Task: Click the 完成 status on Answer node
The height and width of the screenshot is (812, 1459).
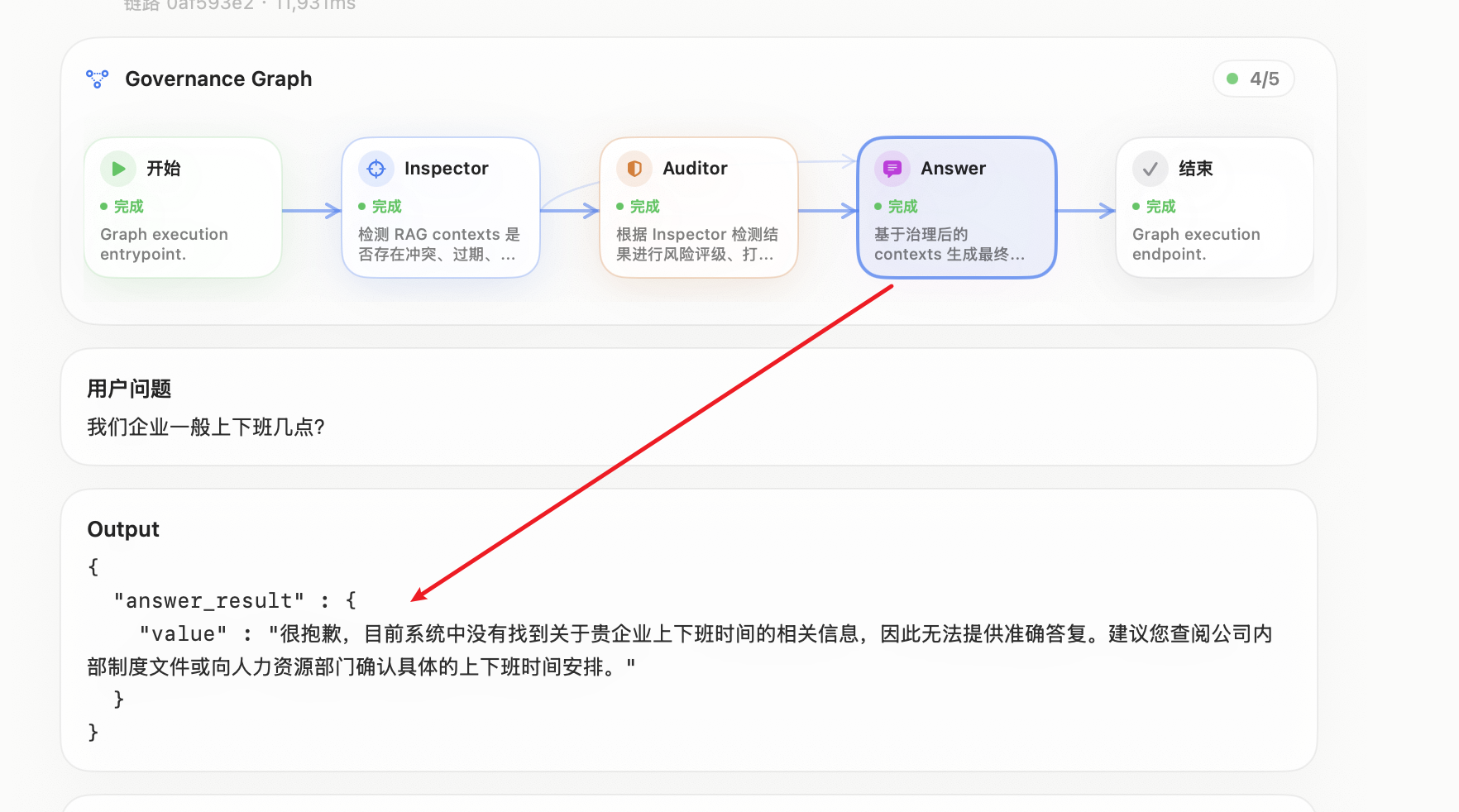Action: tap(896, 207)
